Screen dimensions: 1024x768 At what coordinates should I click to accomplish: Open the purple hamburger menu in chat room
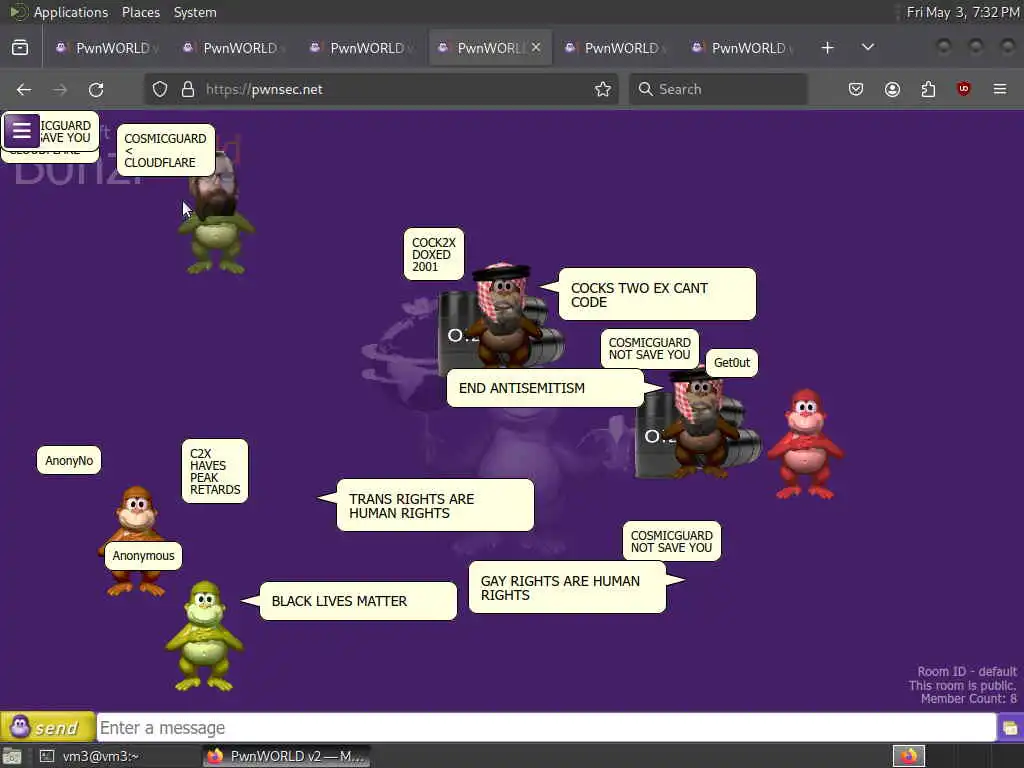22,131
